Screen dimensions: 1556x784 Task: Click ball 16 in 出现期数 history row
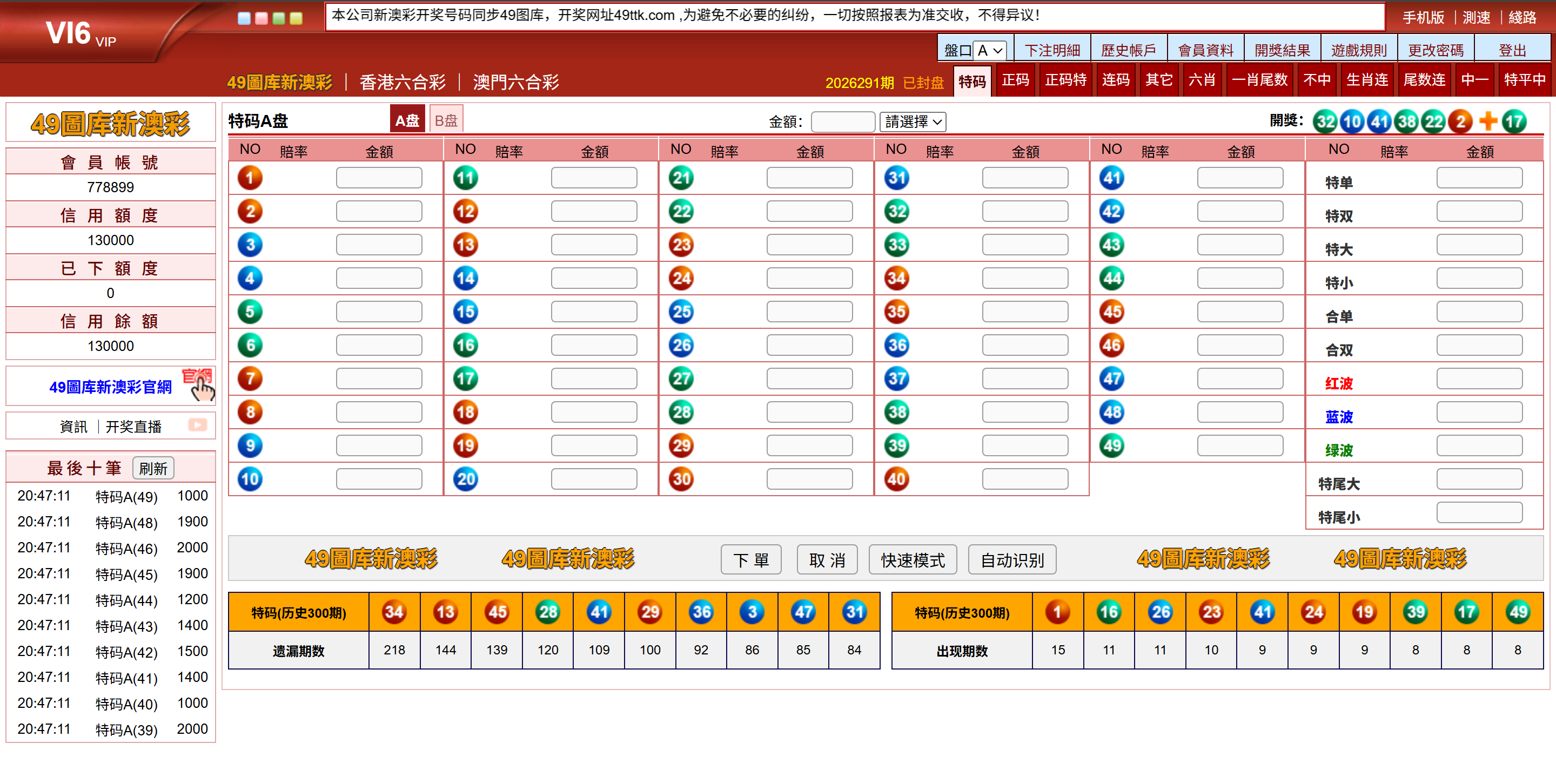(1109, 612)
